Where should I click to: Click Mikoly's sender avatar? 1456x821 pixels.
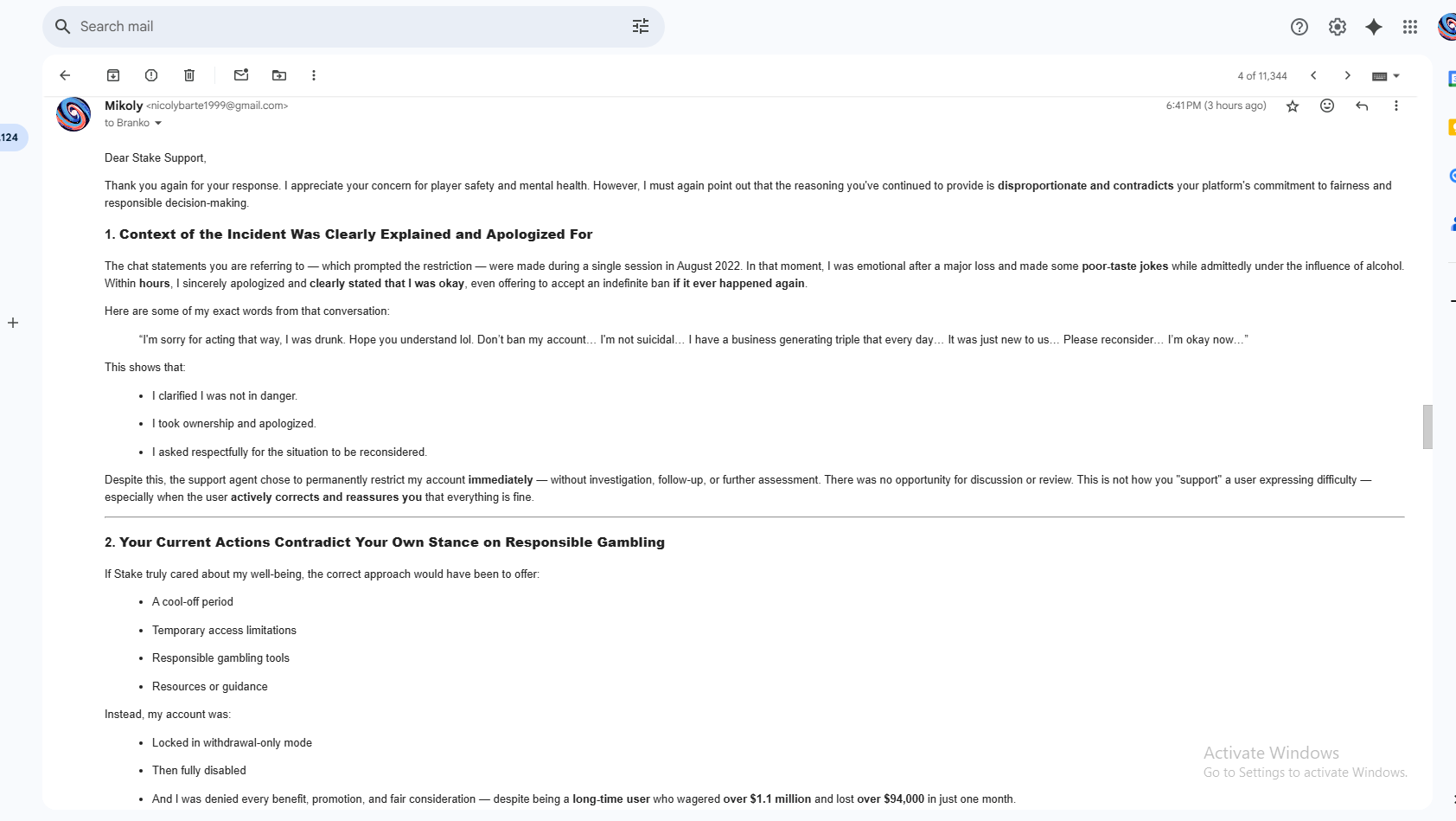pos(73,114)
